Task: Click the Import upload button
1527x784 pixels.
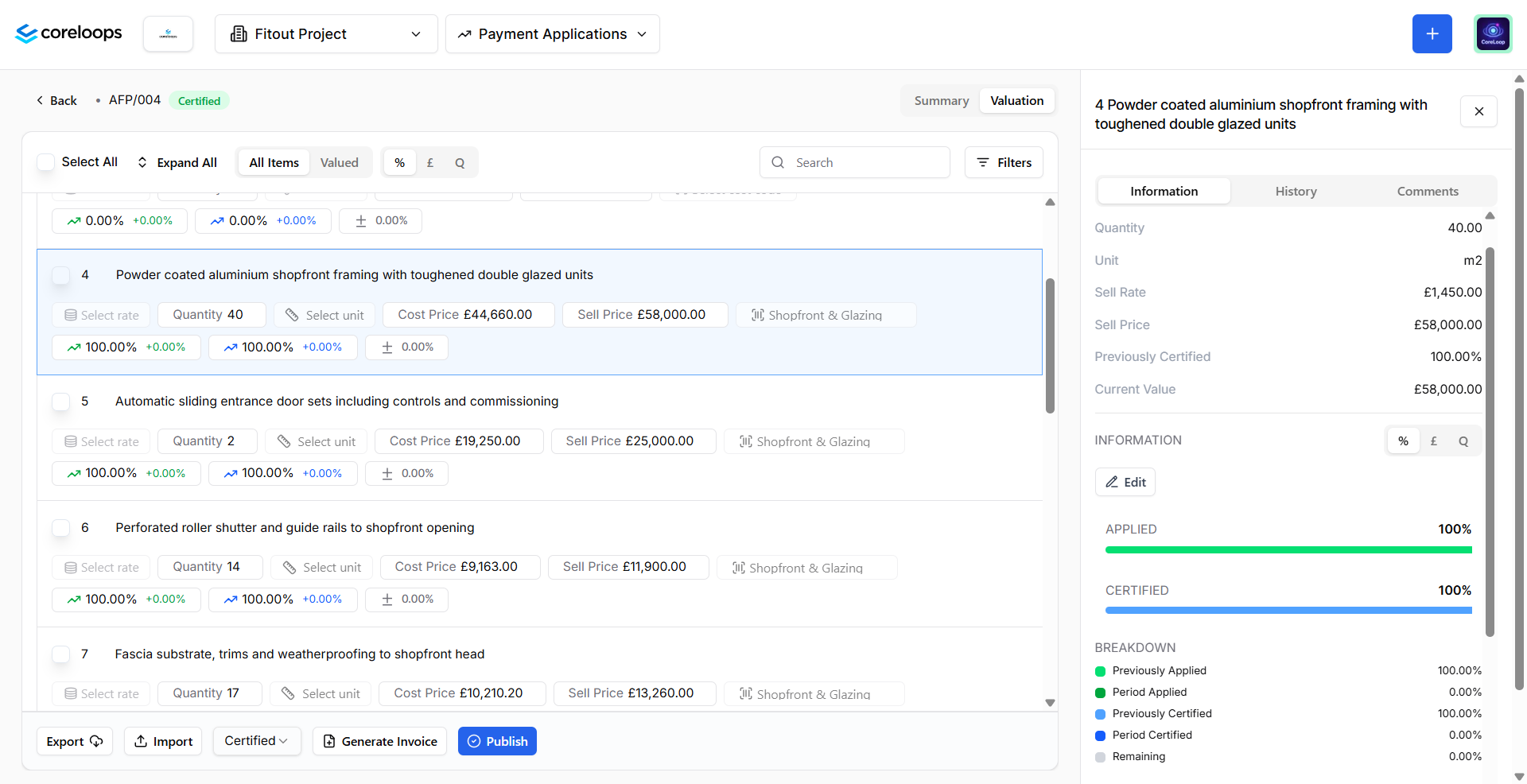Action: pos(163,741)
